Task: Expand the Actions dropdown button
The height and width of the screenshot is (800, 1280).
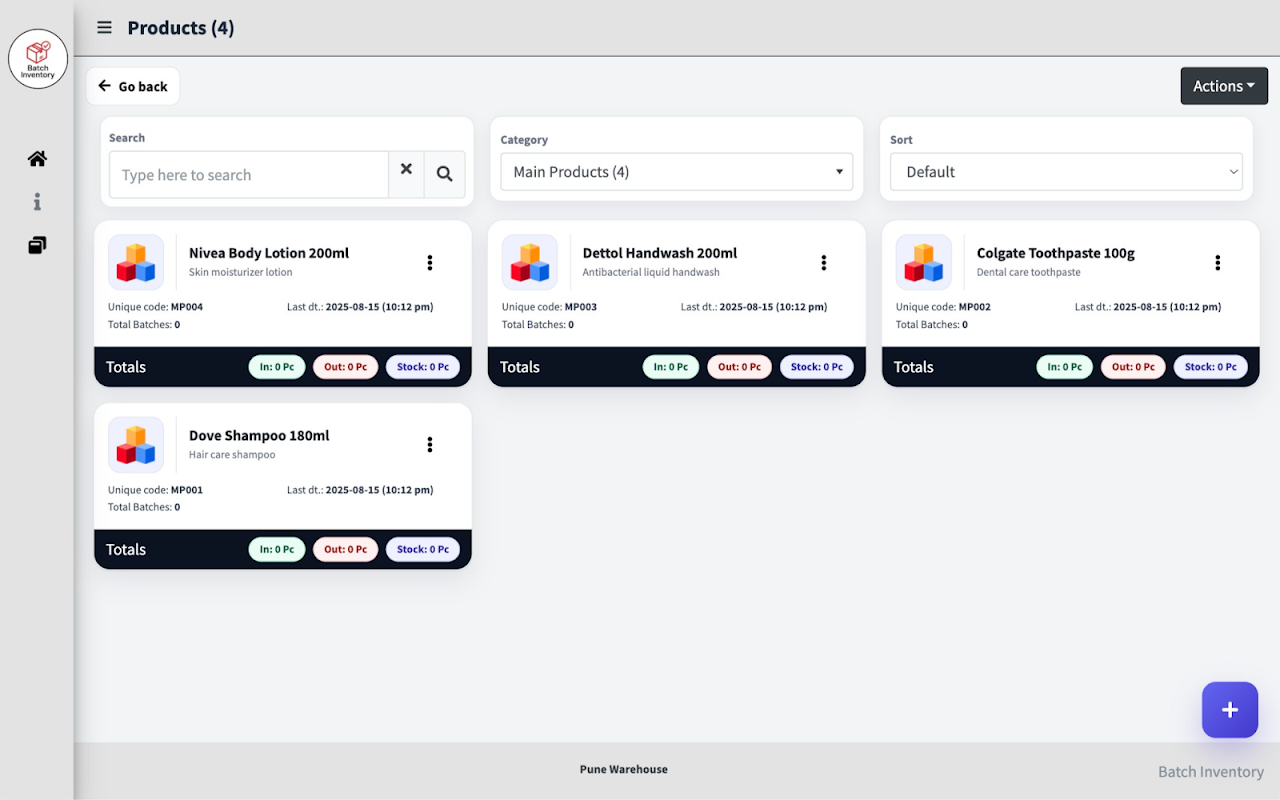Action: click(x=1224, y=86)
